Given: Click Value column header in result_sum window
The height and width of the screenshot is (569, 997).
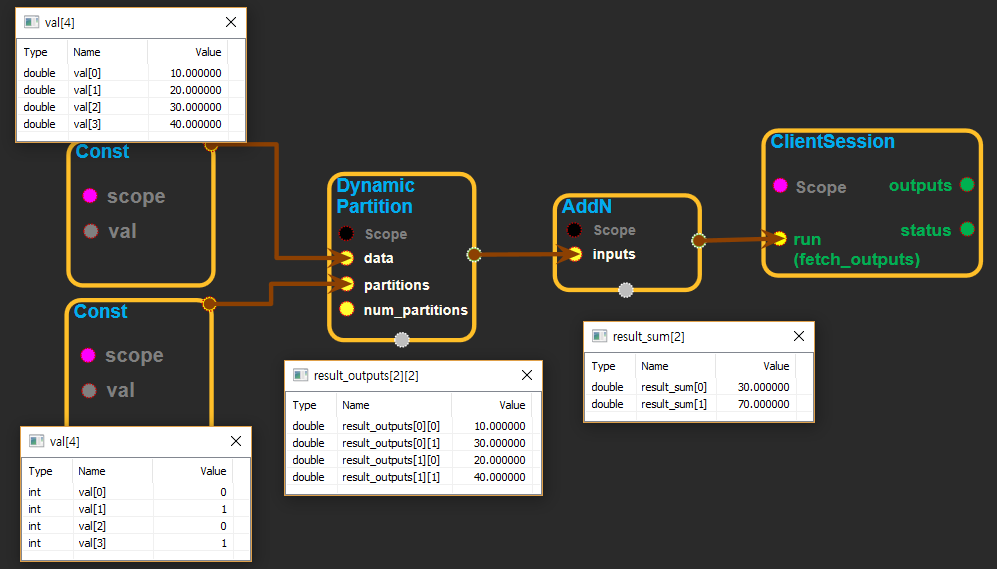Looking at the screenshot, I should coord(776,366).
